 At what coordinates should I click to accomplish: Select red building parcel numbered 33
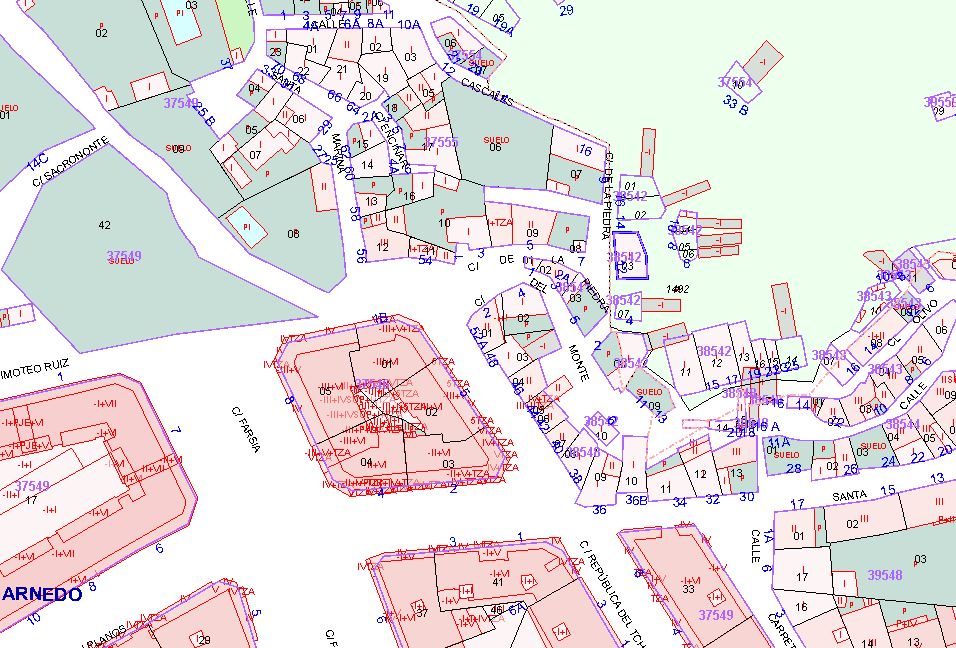(x=688, y=589)
